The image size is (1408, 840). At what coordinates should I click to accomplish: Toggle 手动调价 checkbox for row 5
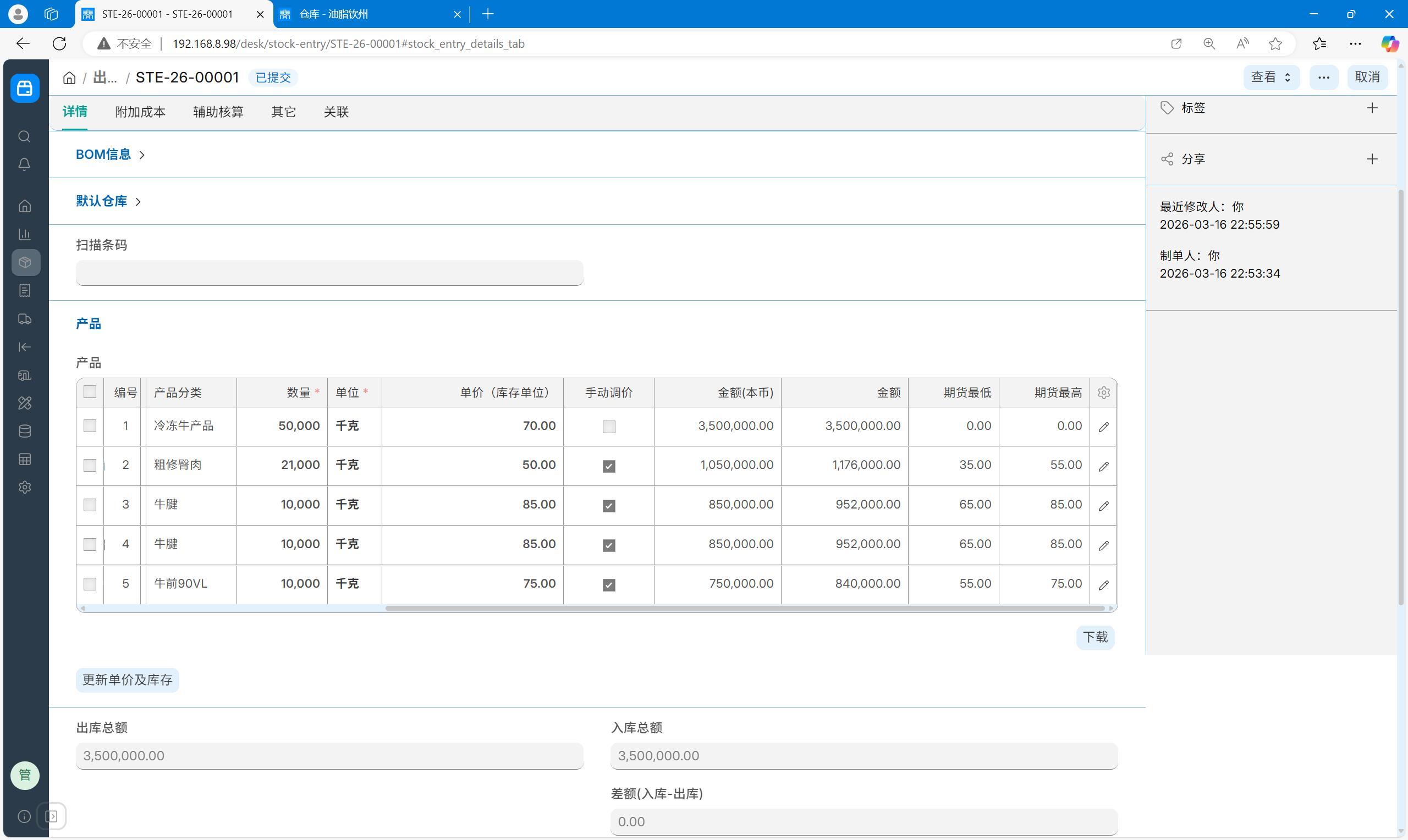[x=609, y=585]
